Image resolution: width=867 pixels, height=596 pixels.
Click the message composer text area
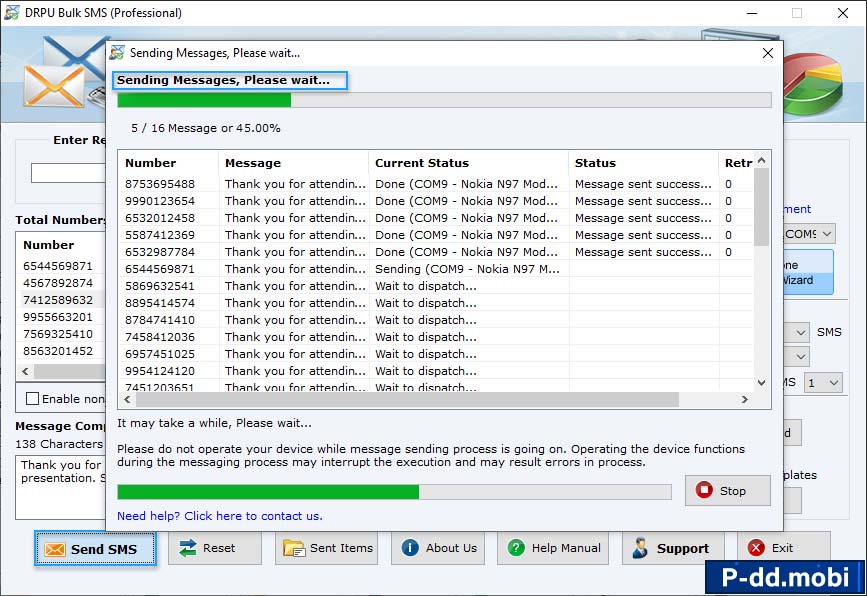click(61, 487)
